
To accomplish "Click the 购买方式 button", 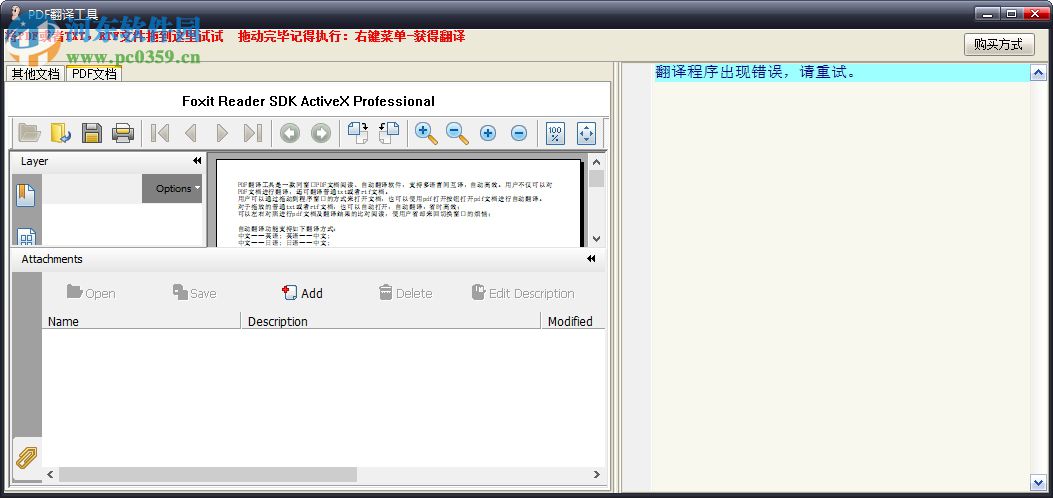I will coord(999,44).
